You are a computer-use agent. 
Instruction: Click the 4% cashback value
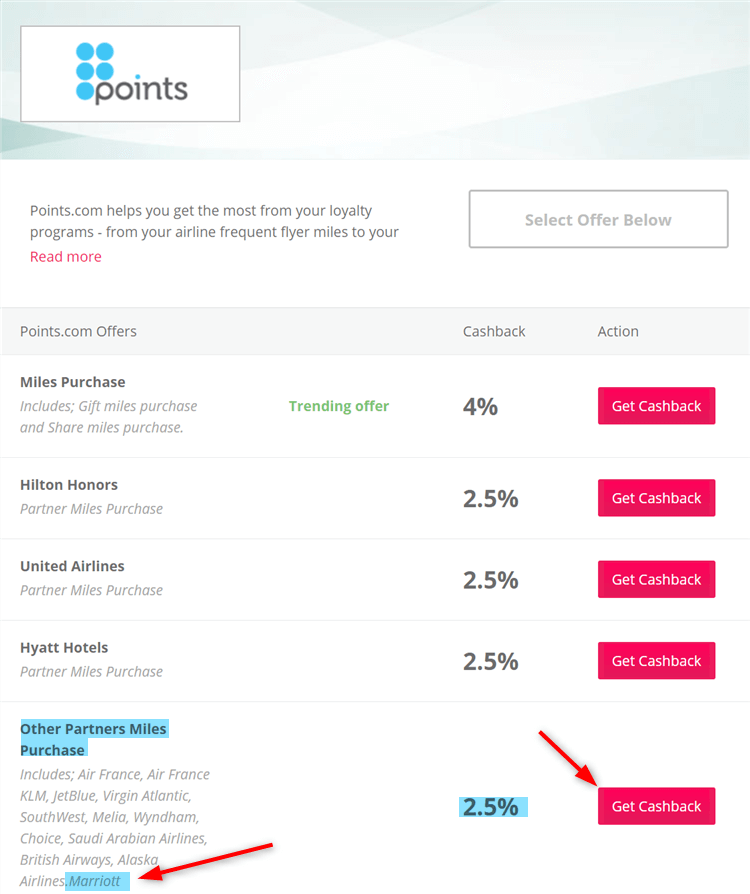tap(480, 406)
